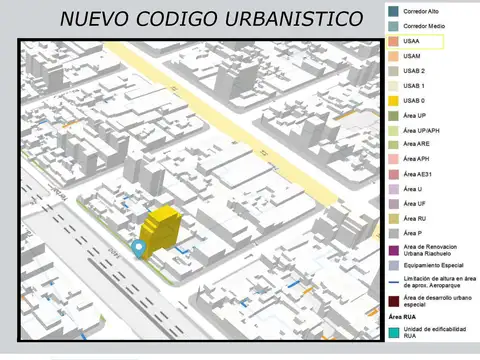Click the blue location pin marker on the map
The image size is (480, 360).
139,249
